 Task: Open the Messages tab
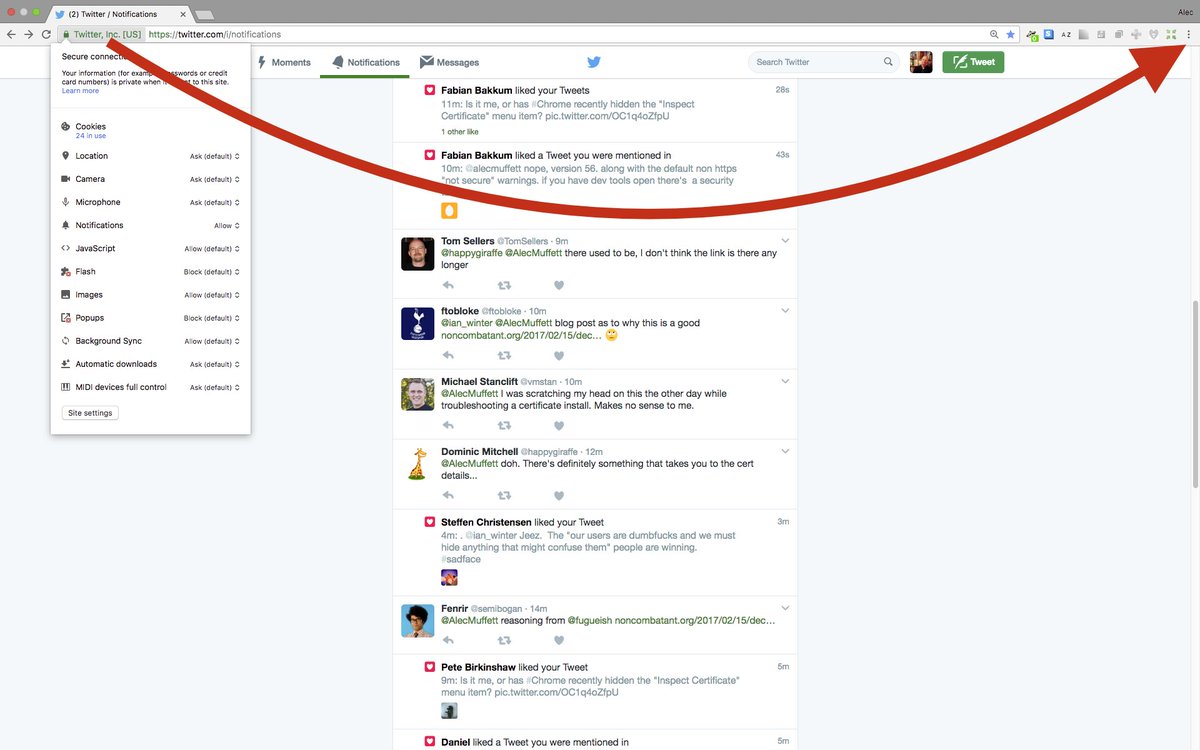(x=449, y=62)
